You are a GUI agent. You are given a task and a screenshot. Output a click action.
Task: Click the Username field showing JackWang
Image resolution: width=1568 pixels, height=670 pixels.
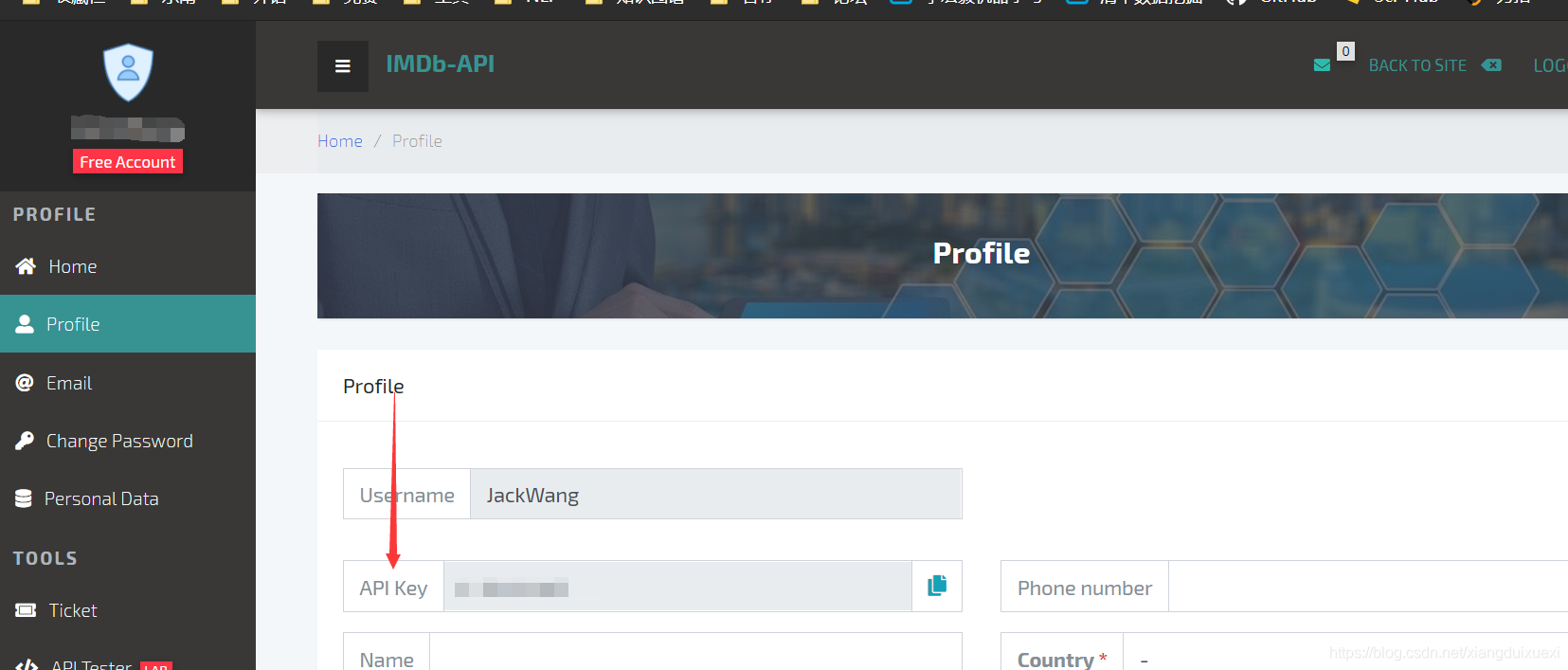click(x=716, y=494)
